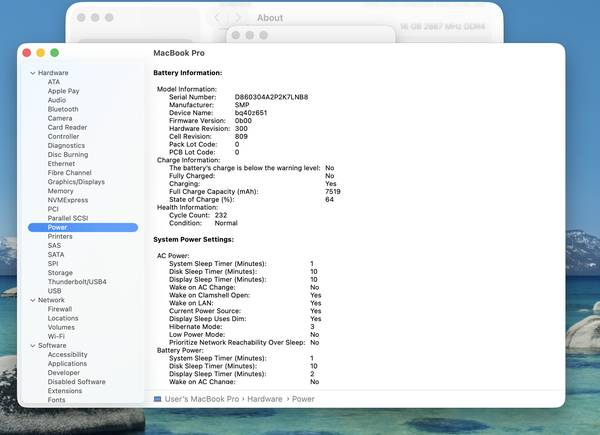Open Wi-Fi under the Network section
The width and height of the screenshot is (600, 435).
click(57, 336)
